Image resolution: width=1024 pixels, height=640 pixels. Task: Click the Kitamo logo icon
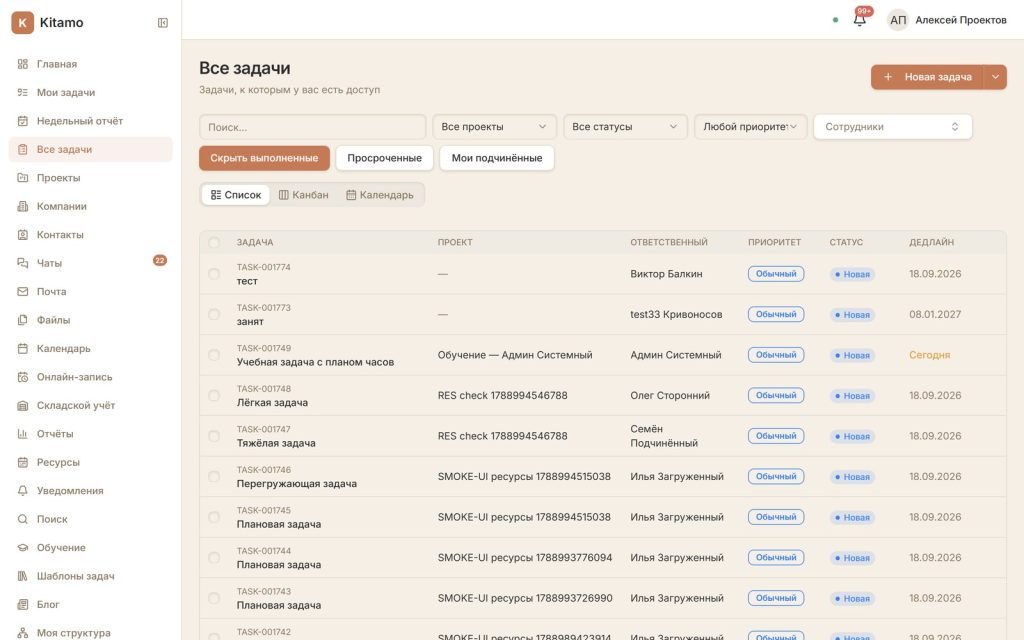(x=22, y=22)
